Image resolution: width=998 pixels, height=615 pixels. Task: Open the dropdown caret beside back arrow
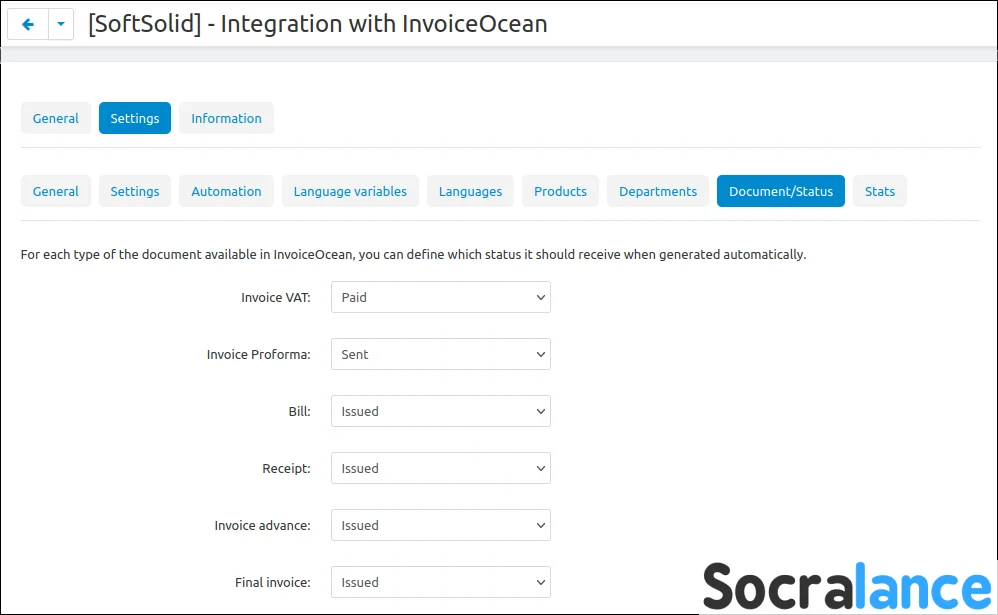(61, 24)
